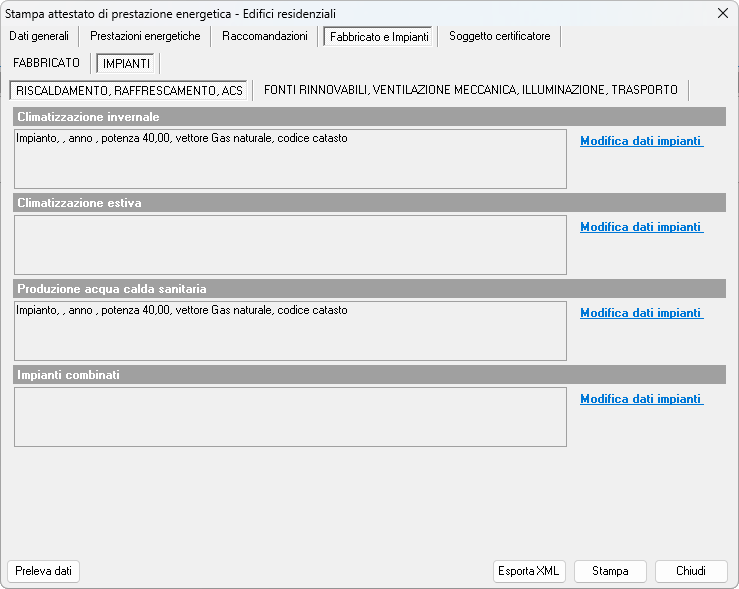The image size is (739, 589).
Task: Select the Fabbricato e Impianti tab
Action: click(377, 37)
